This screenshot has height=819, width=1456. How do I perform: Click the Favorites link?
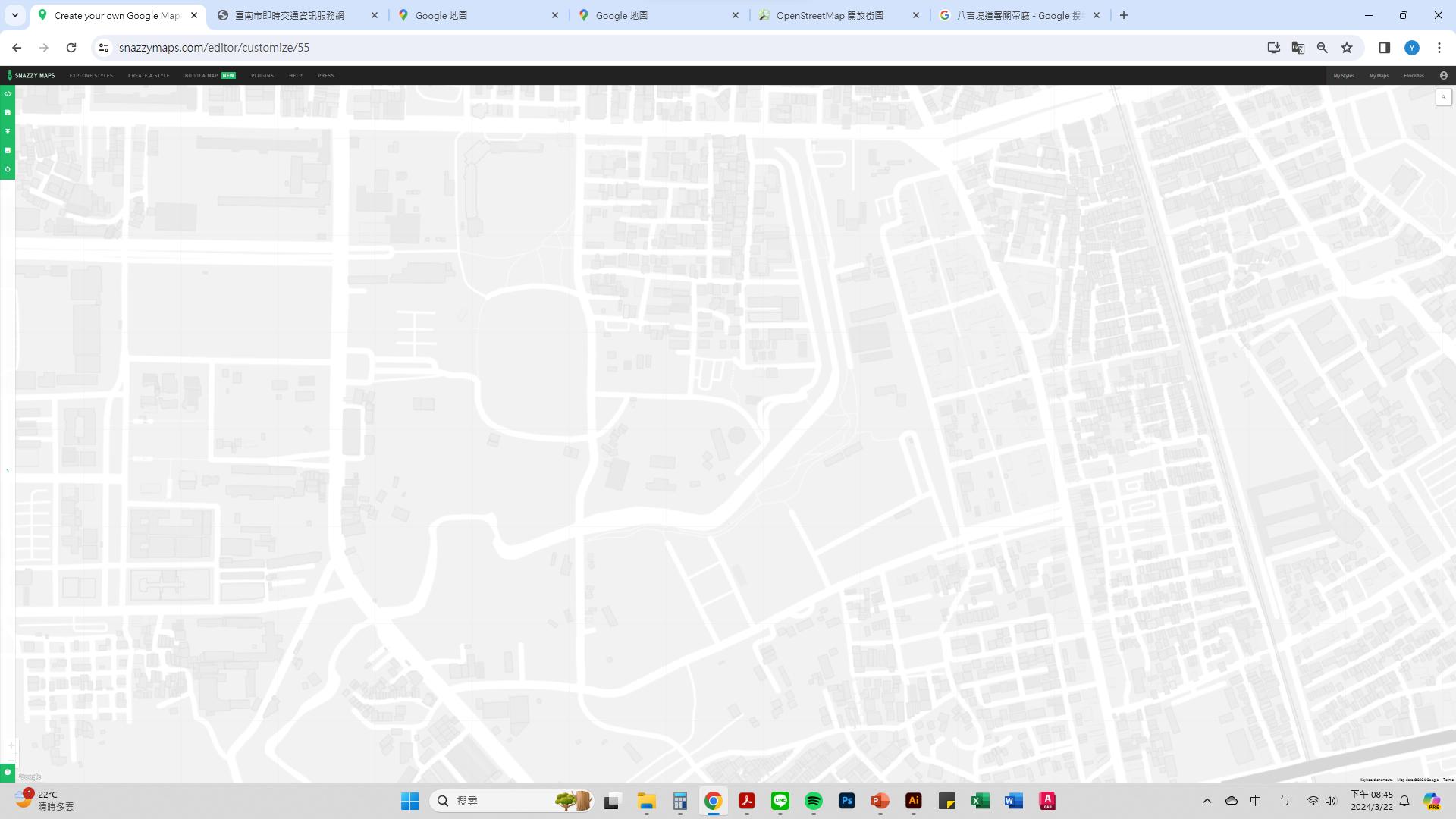1414,75
